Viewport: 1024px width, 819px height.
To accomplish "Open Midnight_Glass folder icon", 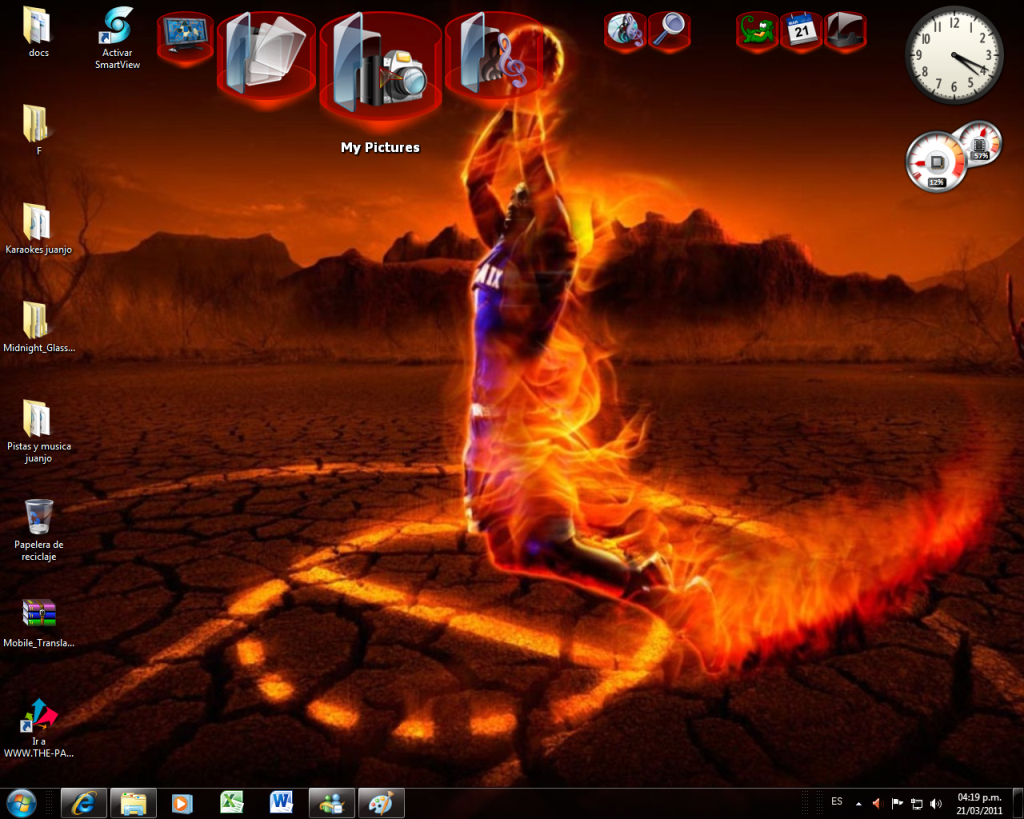I will (x=38, y=327).
